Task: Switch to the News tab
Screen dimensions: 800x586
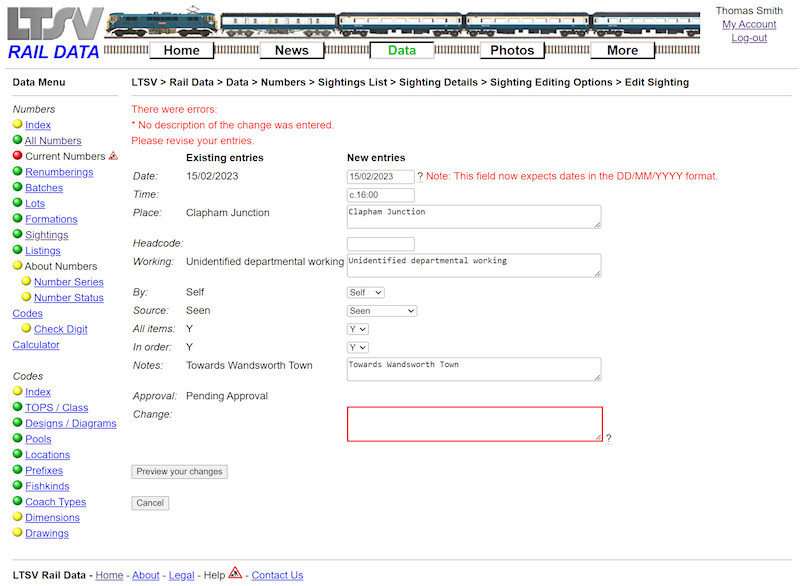Action: (291, 50)
